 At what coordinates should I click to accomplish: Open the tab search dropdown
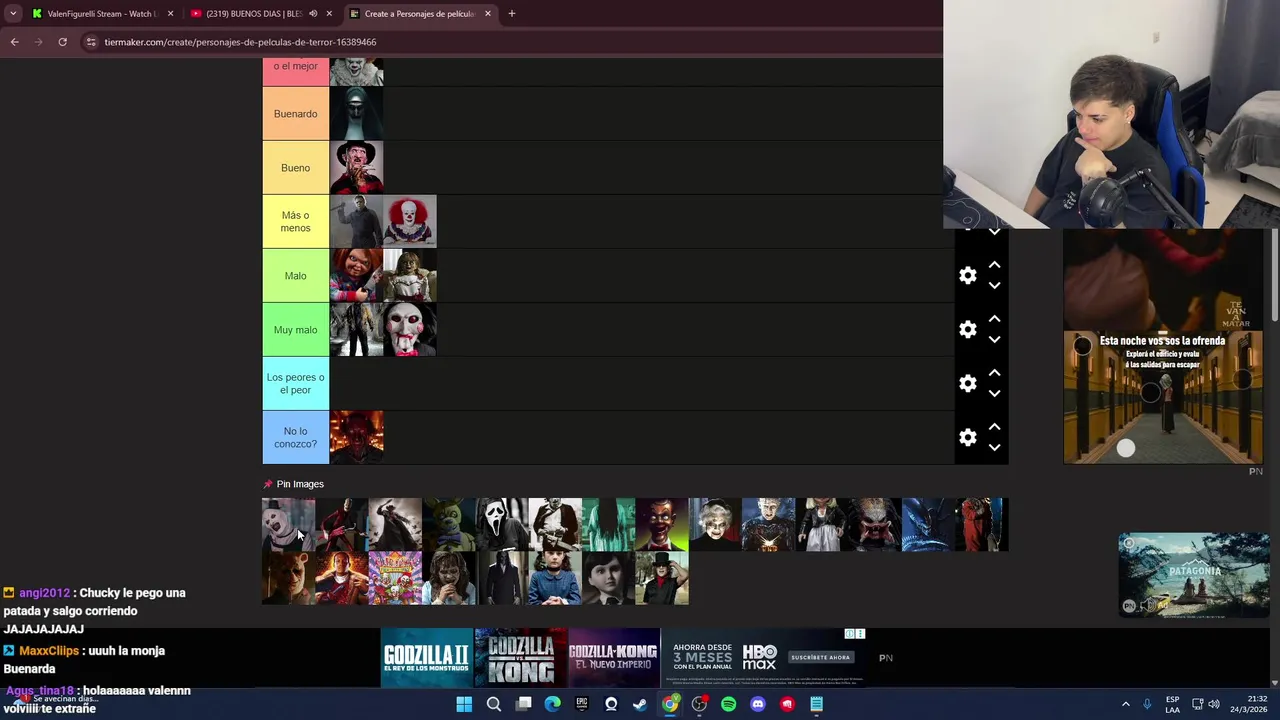(x=13, y=14)
